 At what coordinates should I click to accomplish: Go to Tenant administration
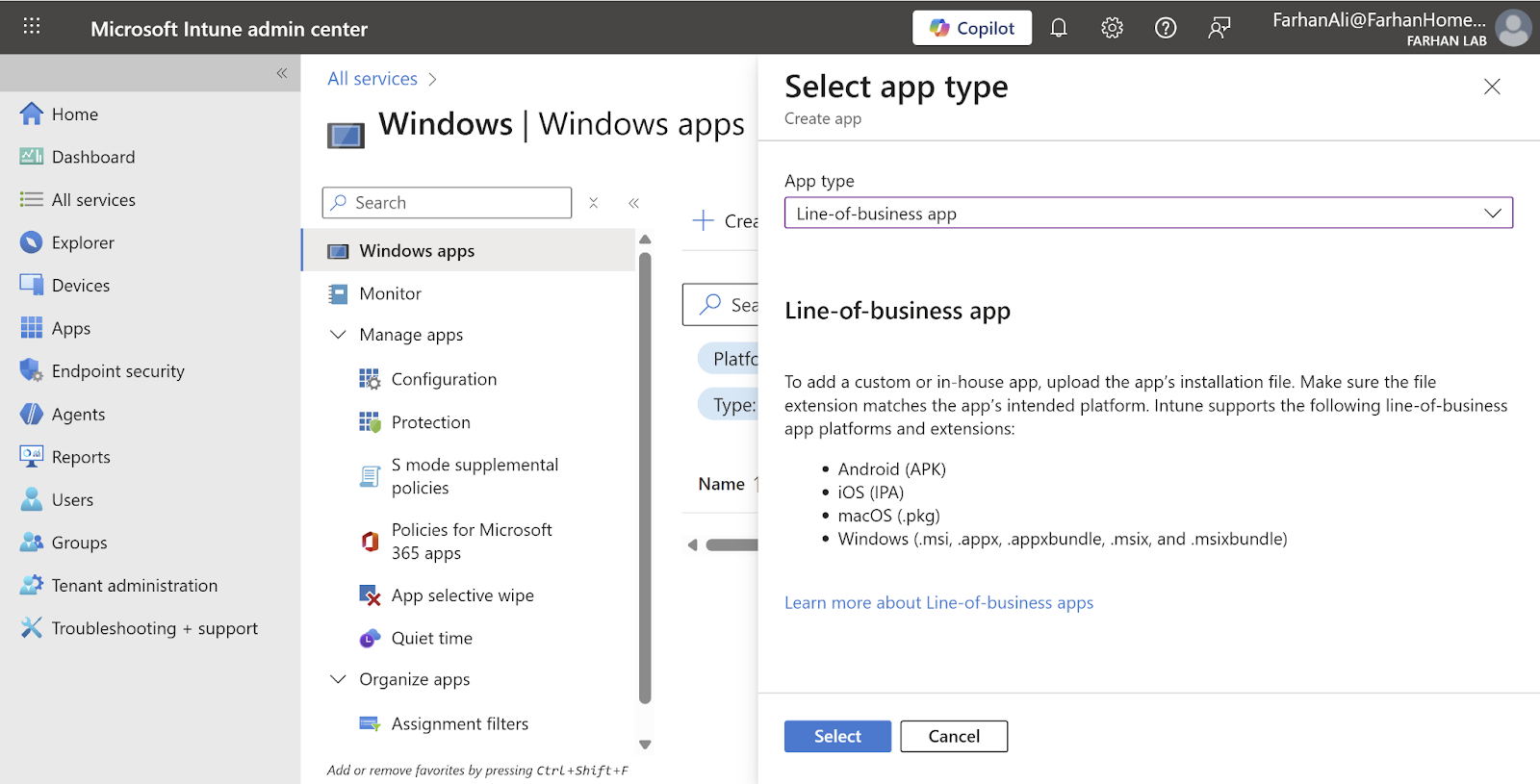[134, 586]
